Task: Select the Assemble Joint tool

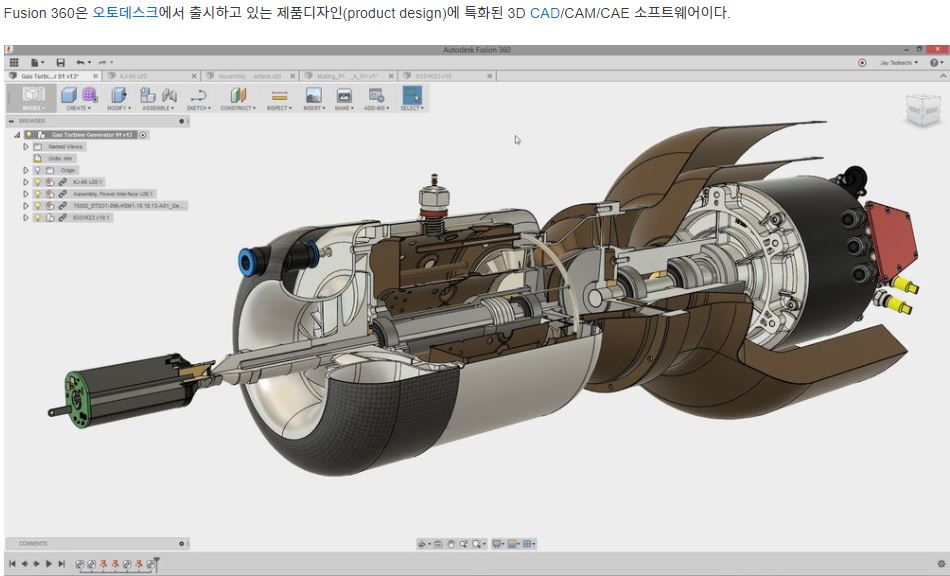Action: [x=169, y=94]
